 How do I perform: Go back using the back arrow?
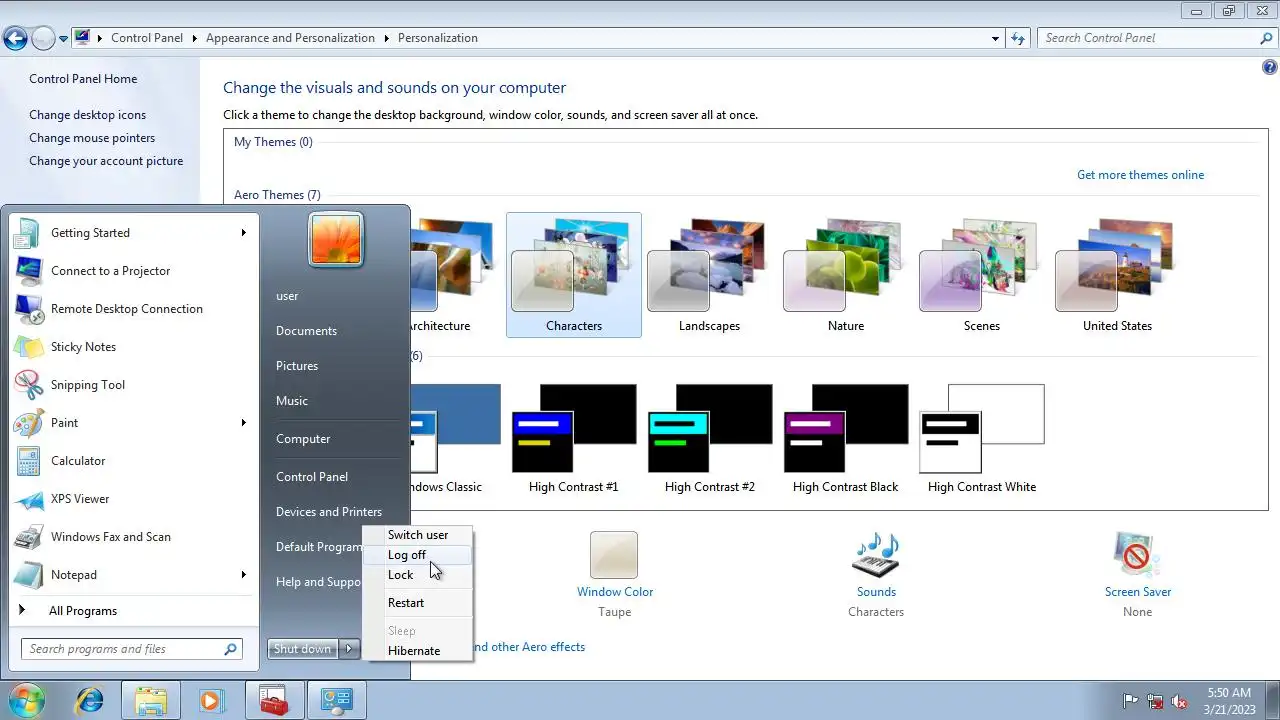pyautogui.click(x=15, y=39)
